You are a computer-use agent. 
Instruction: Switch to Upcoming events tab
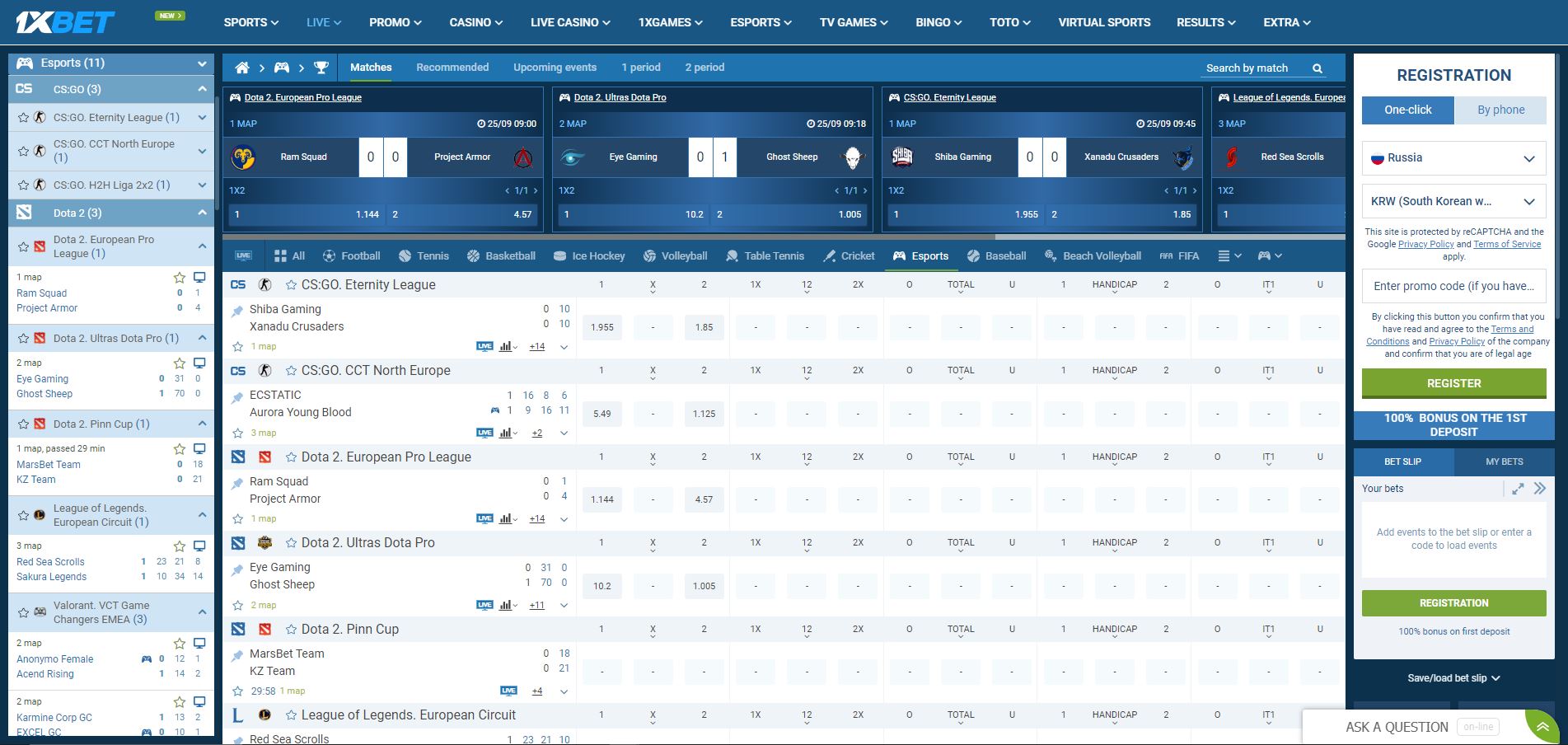point(555,68)
